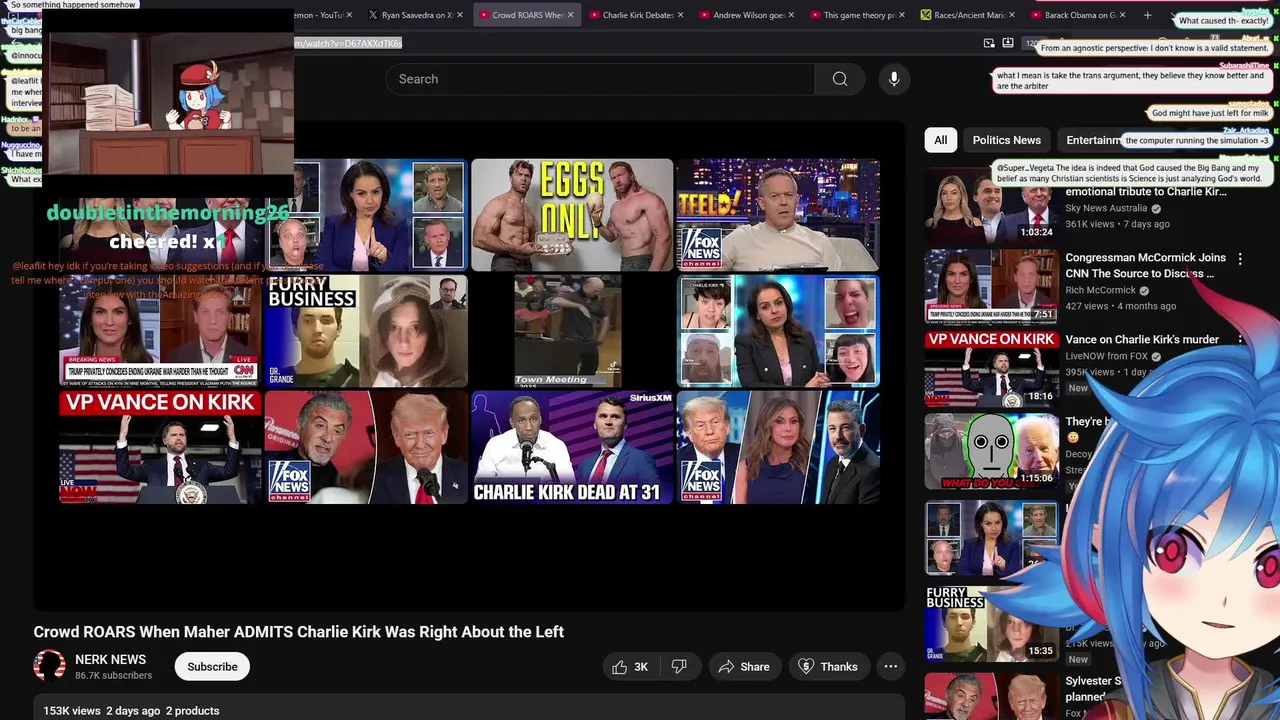Screen dimensions: 1280x720
Task: Like the video with thumbs up
Action: pyautogui.click(x=630, y=667)
